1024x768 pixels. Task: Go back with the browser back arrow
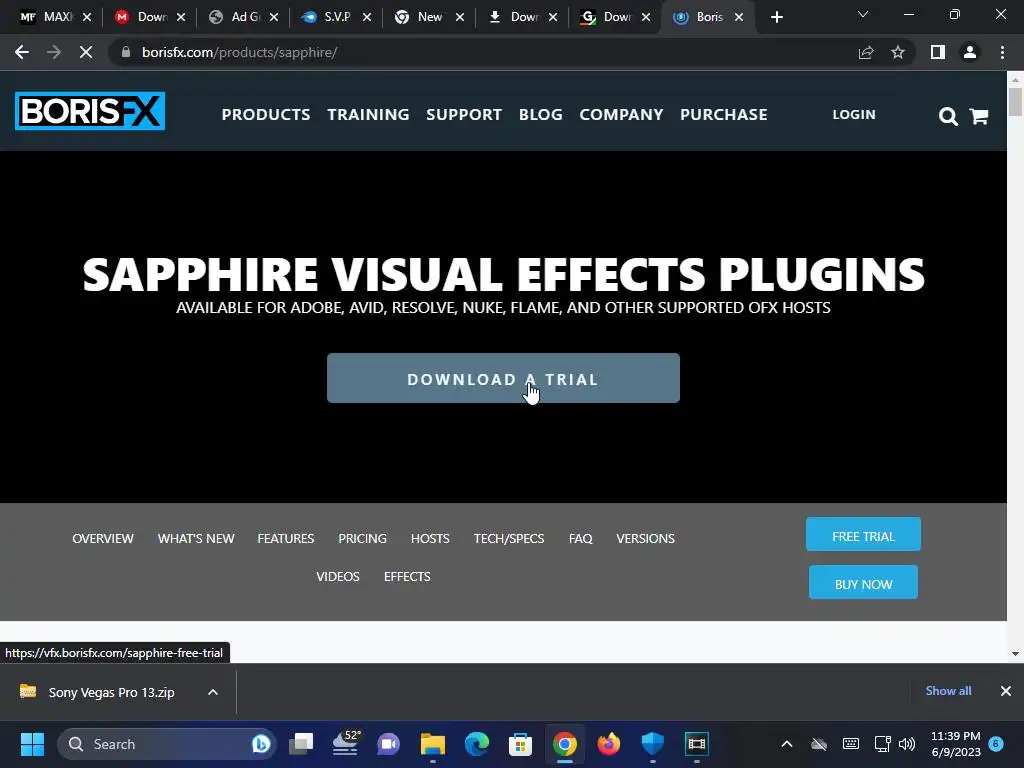[x=22, y=52]
